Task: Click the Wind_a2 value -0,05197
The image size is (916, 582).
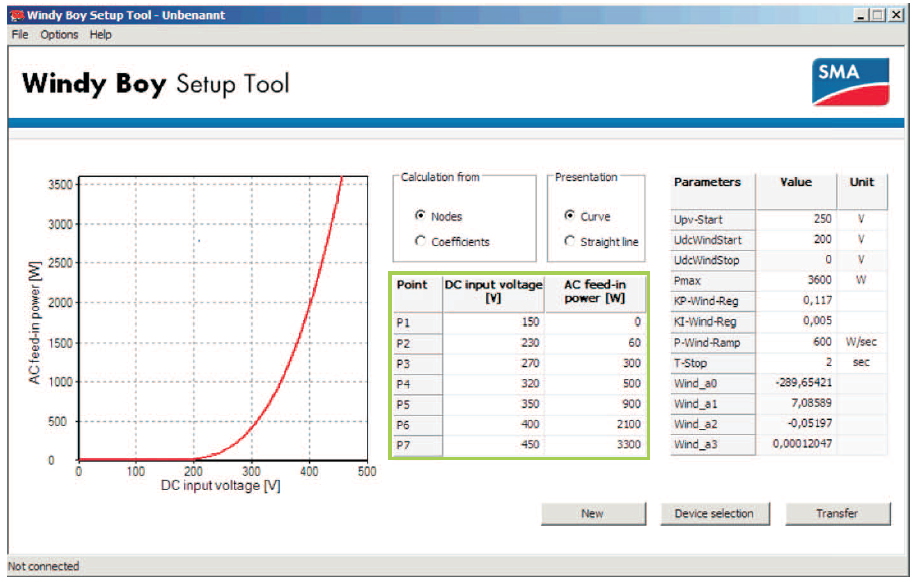Action: 796,424
